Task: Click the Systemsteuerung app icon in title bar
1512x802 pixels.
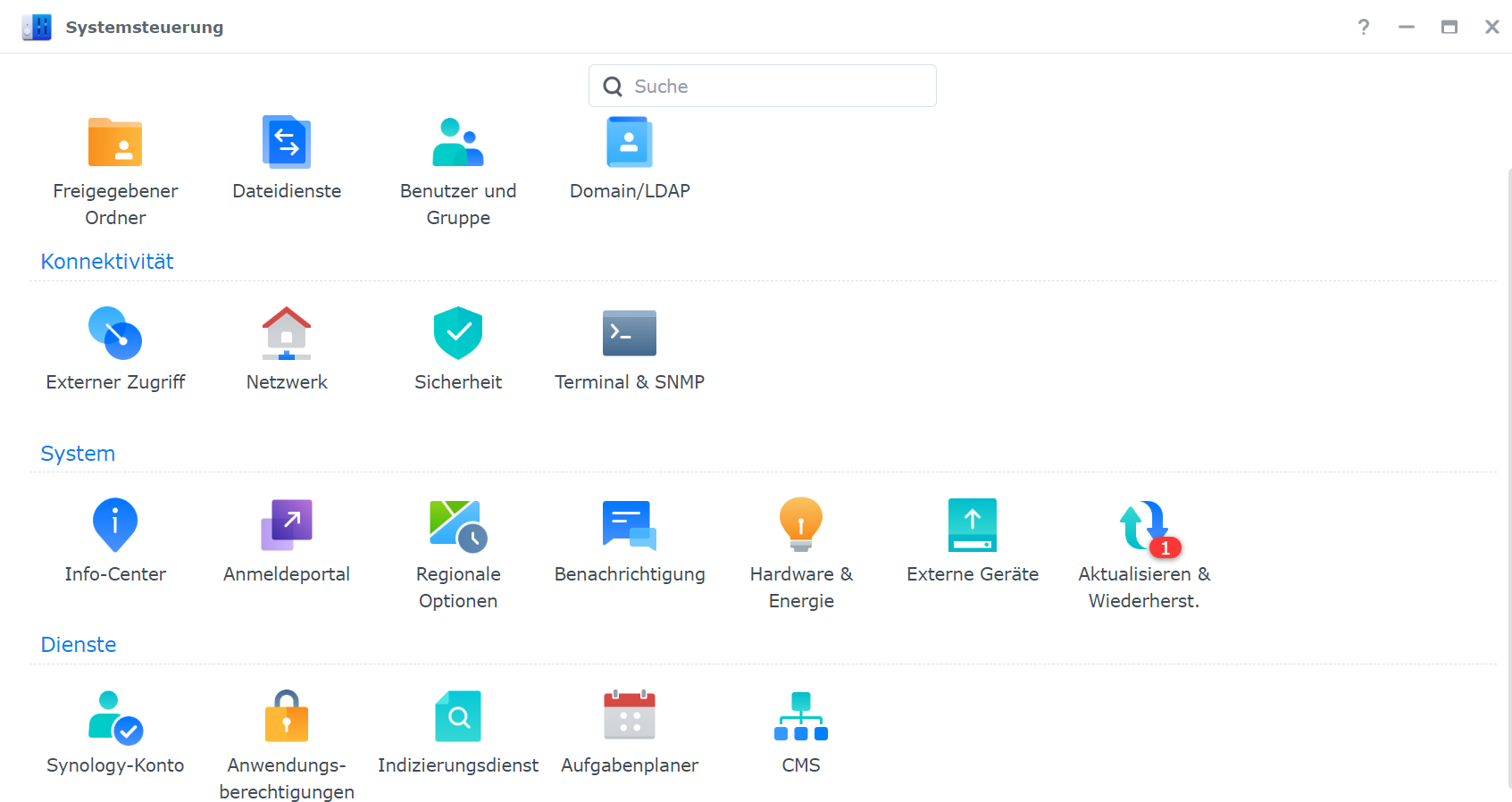Action: click(x=37, y=27)
